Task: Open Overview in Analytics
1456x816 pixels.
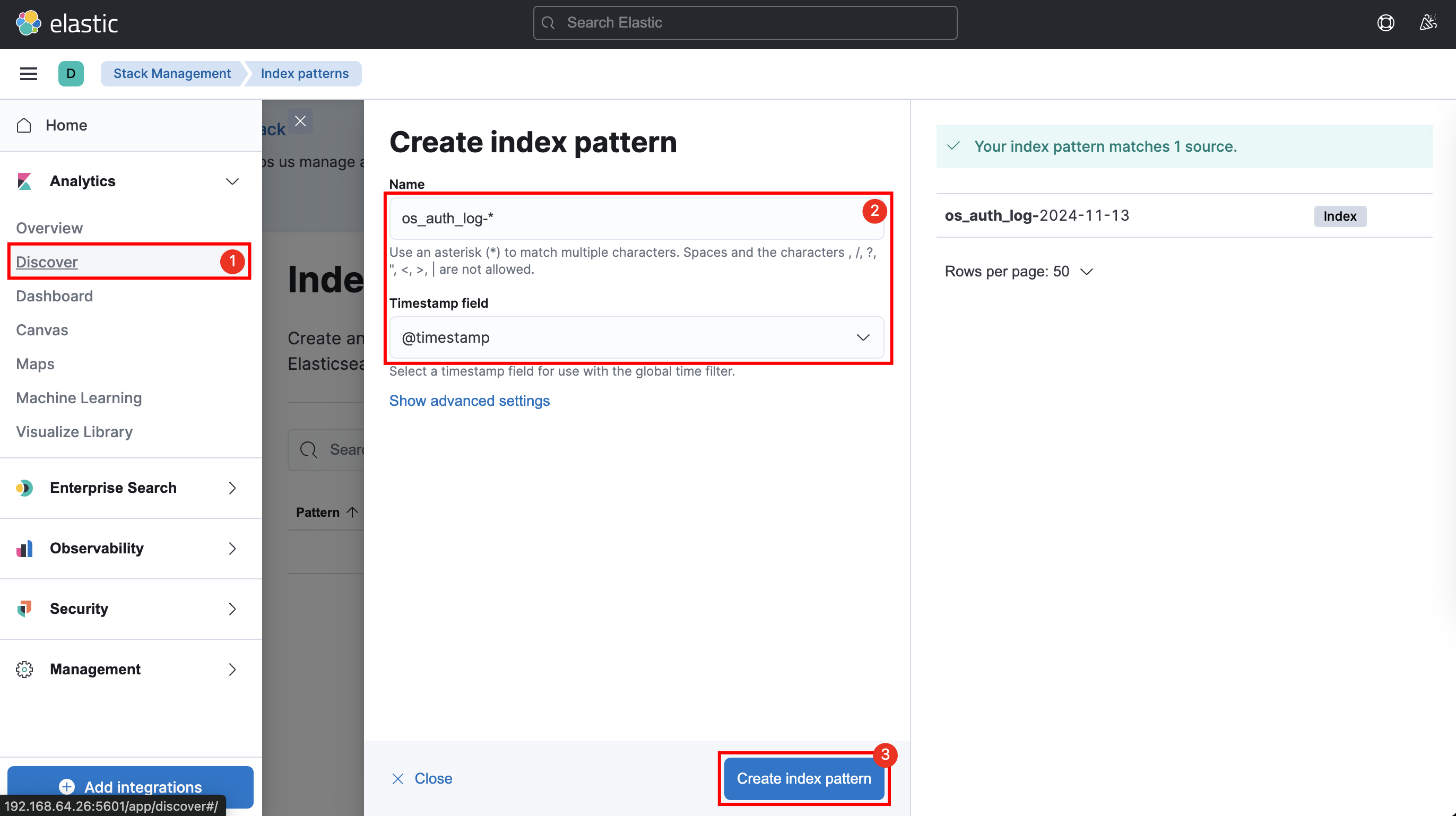Action: coord(49,228)
